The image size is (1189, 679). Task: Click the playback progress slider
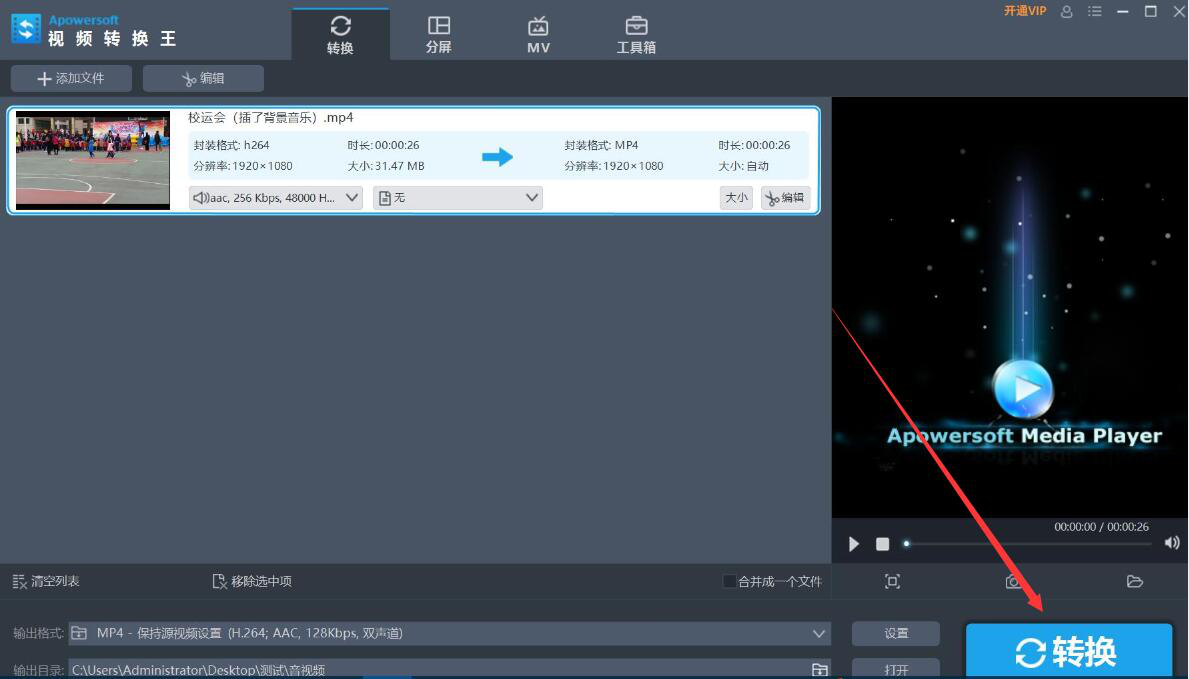(x=1028, y=544)
